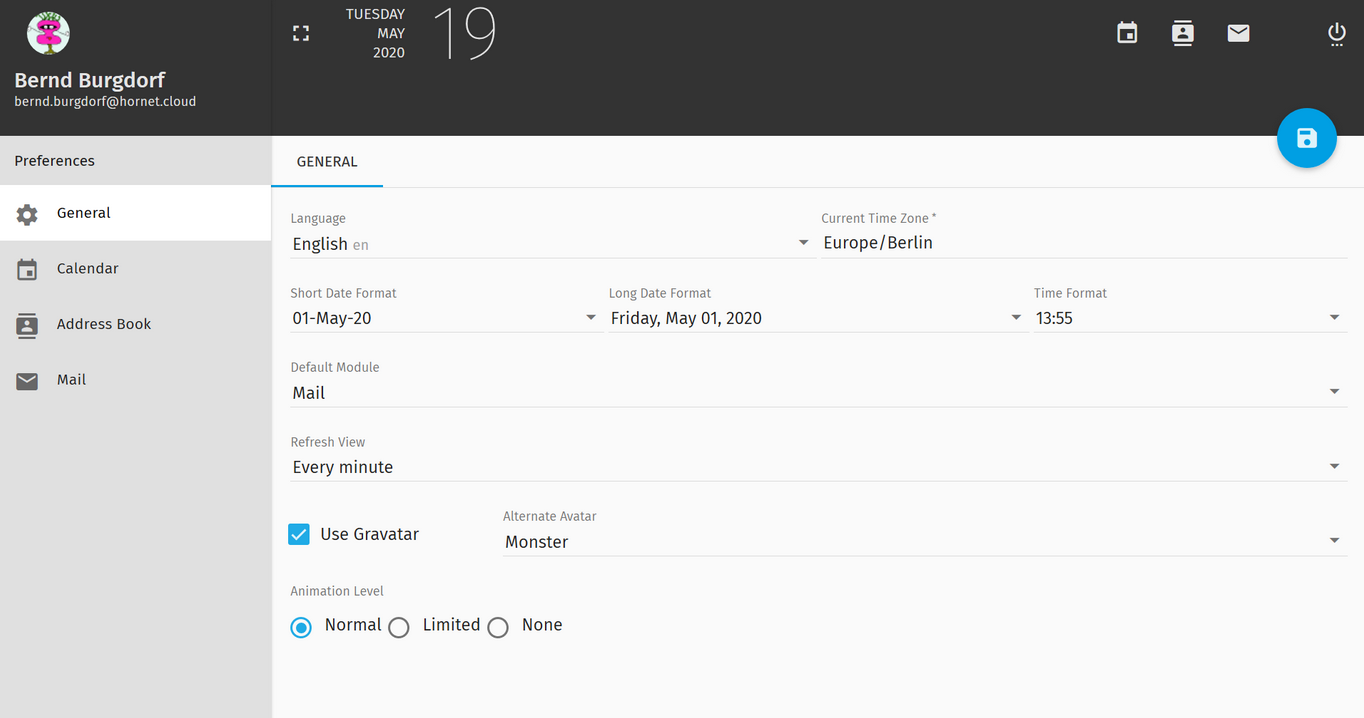Open the address book icon in top bar
The height and width of the screenshot is (718, 1364).
[x=1183, y=33]
